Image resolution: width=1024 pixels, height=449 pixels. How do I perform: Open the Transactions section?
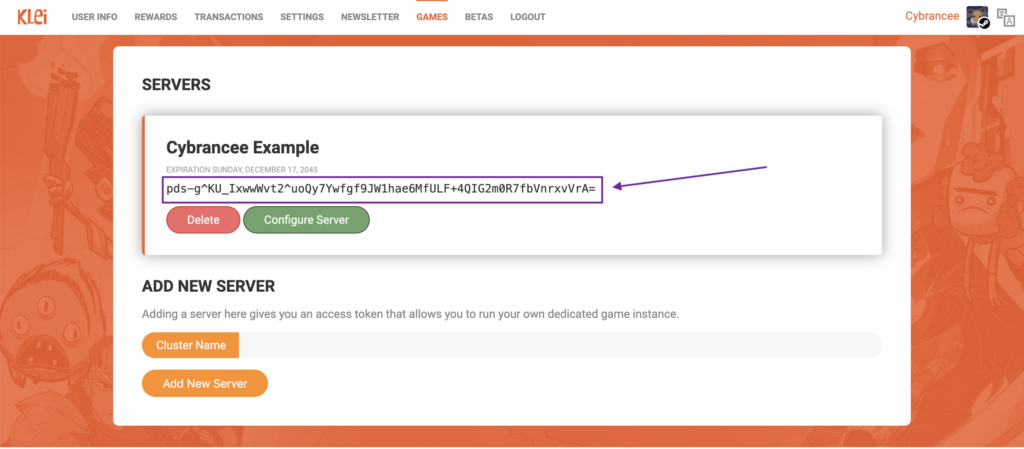[x=228, y=17]
